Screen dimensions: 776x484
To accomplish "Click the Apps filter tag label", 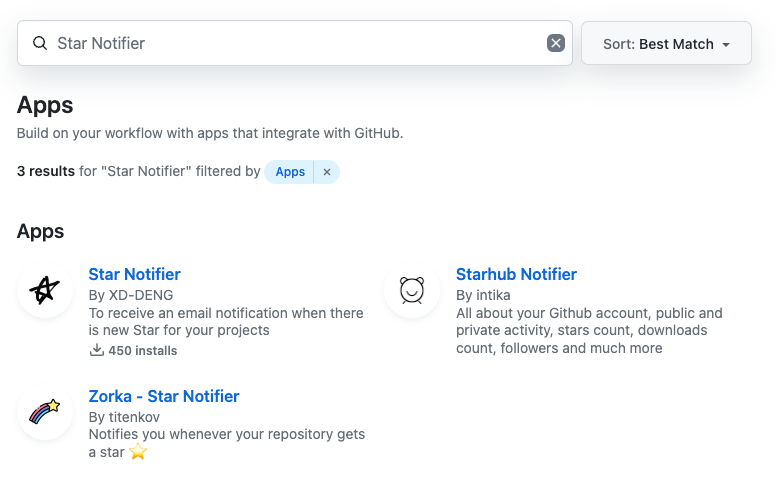I will pyautogui.click(x=290, y=172).
